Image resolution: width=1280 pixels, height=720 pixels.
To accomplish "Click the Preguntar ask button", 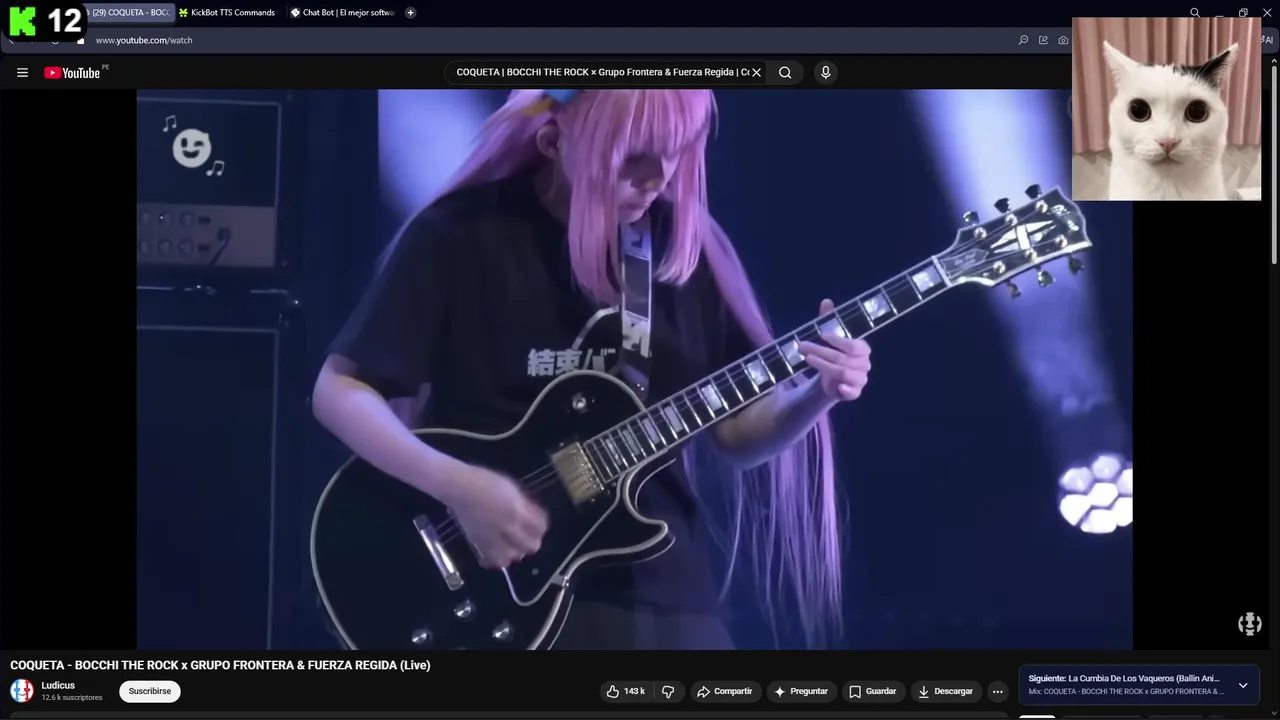I will [x=801, y=691].
